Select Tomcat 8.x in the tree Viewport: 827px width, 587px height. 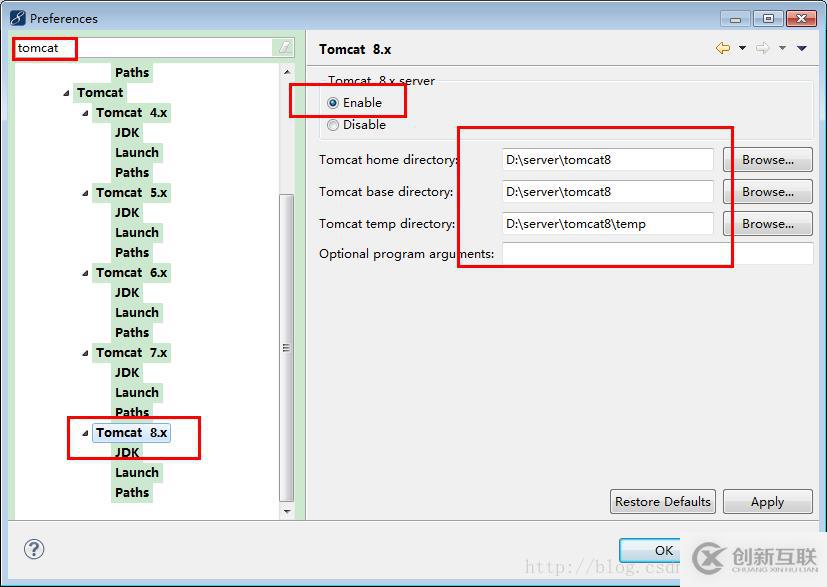[x=131, y=433]
